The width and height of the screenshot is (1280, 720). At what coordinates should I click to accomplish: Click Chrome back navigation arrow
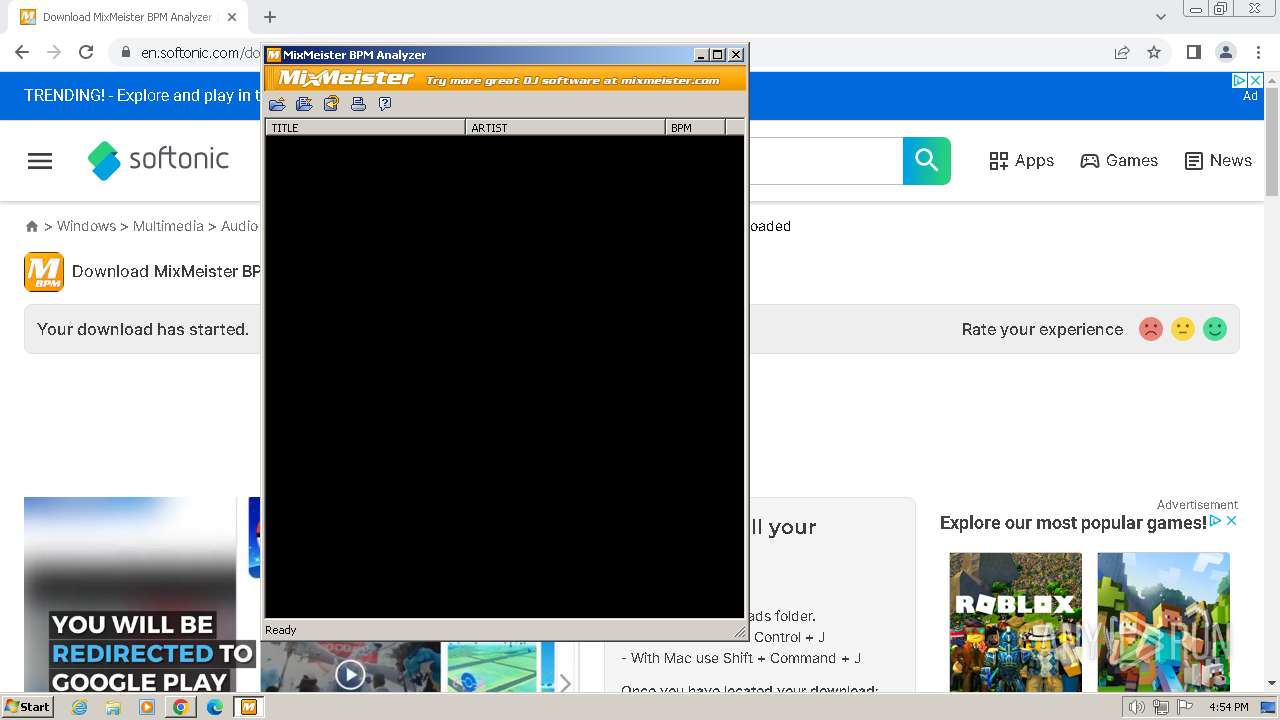22,52
